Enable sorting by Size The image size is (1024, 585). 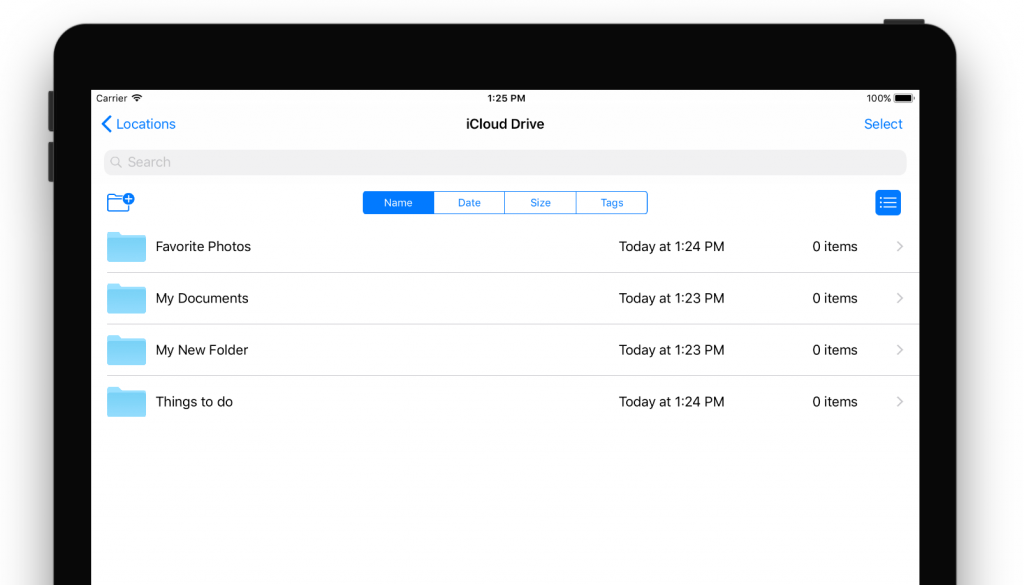tap(540, 201)
